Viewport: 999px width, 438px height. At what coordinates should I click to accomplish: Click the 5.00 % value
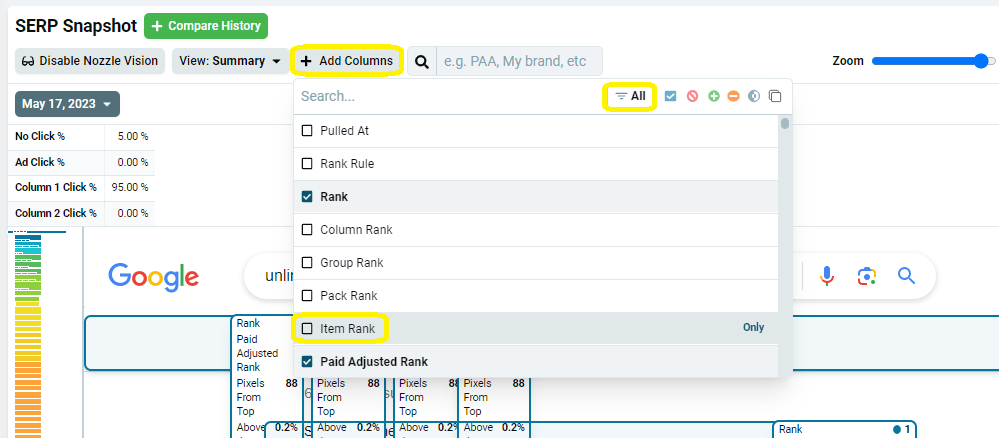click(133, 136)
